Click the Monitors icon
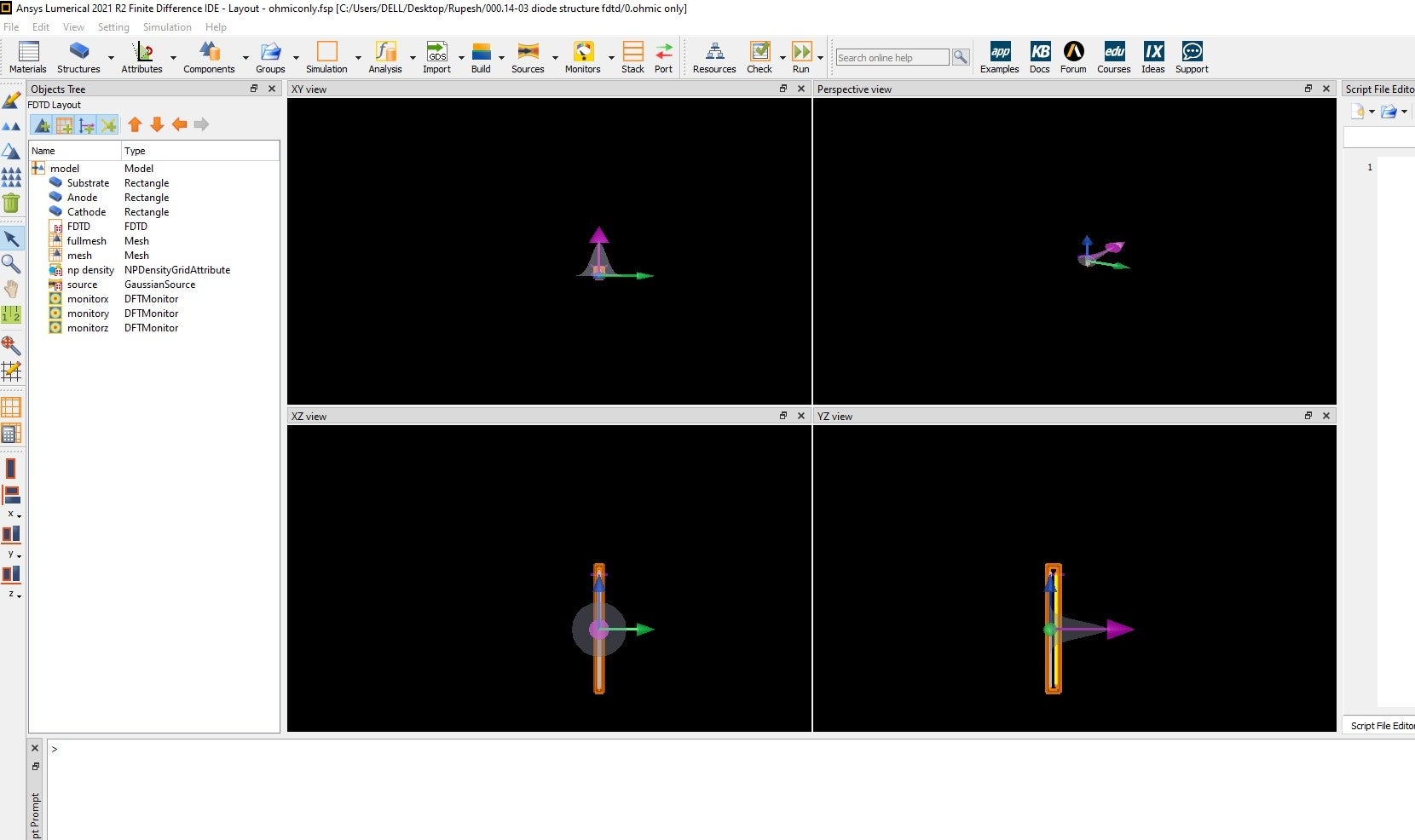The image size is (1415, 840). [582, 57]
